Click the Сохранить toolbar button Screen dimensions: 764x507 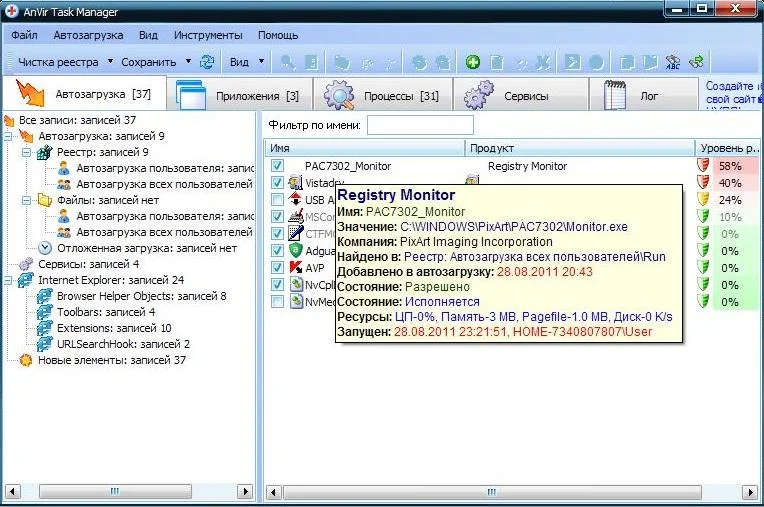(x=149, y=62)
